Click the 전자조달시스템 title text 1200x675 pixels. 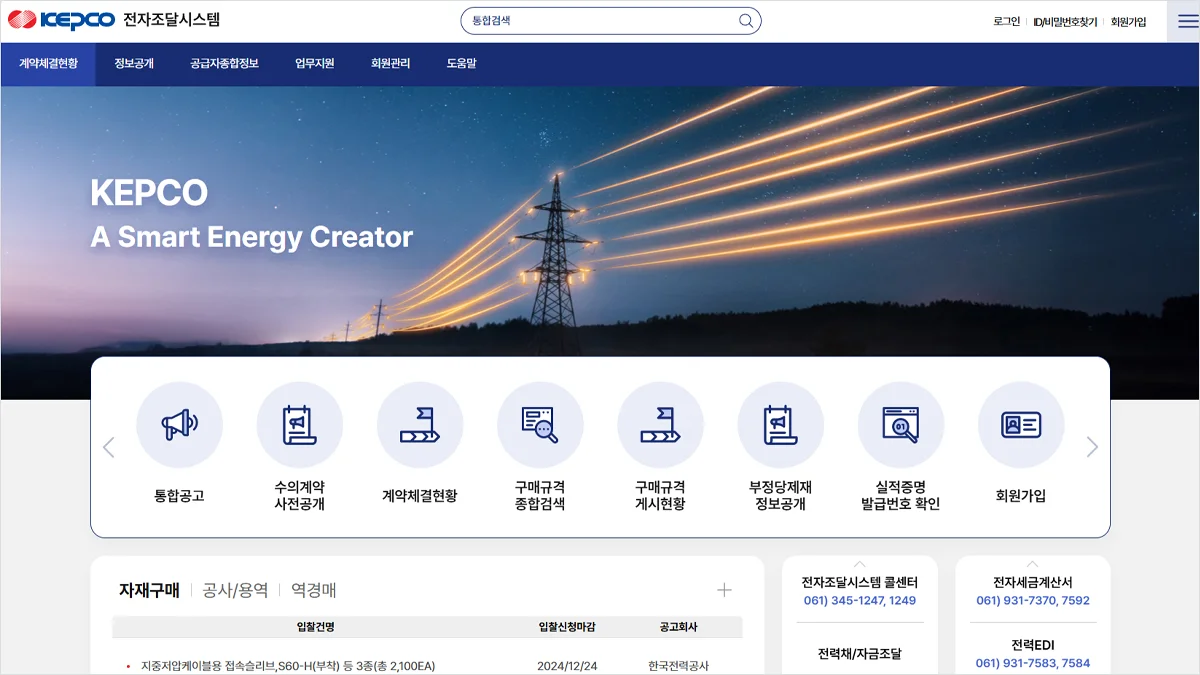point(171,20)
